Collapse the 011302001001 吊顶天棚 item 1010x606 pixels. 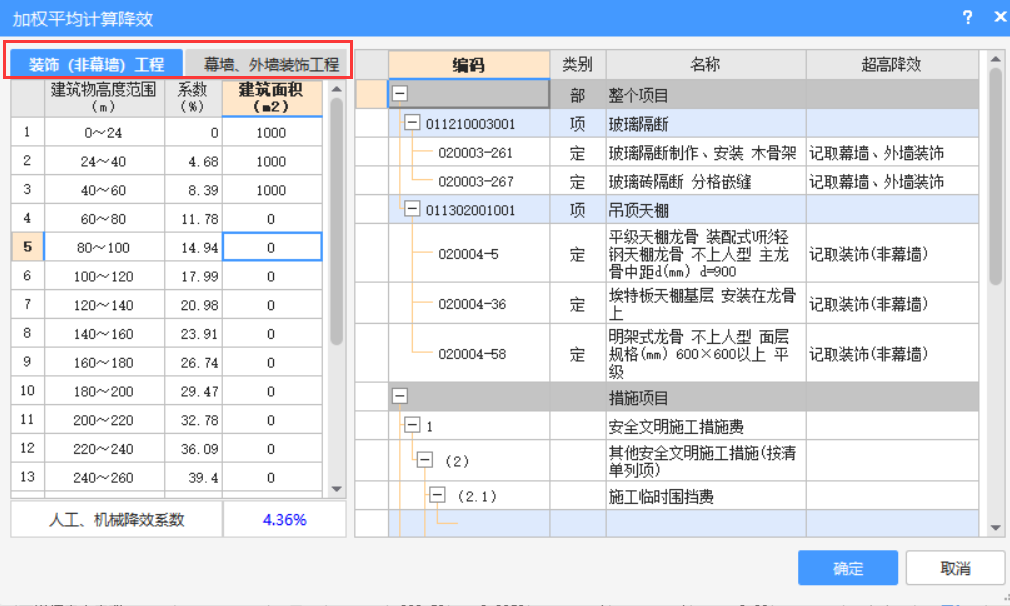pyautogui.click(x=412, y=210)
